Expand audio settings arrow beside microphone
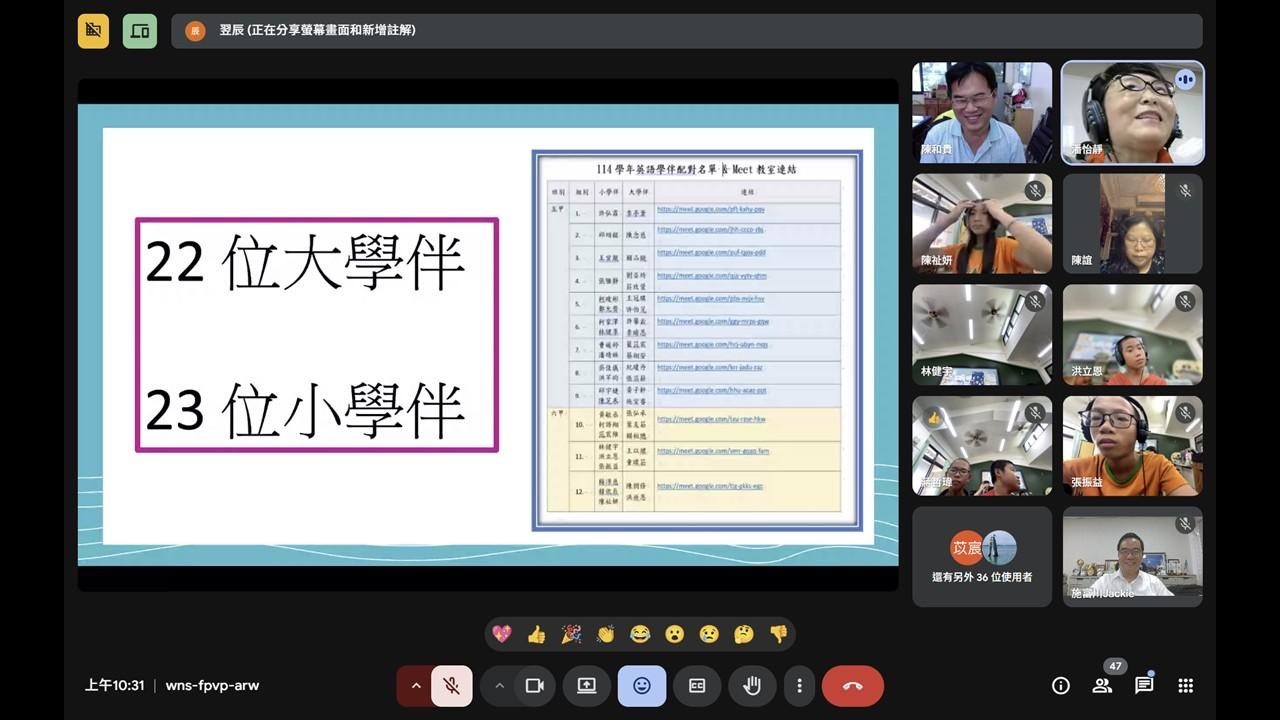 pyautogui.click(x=416, y=686)
